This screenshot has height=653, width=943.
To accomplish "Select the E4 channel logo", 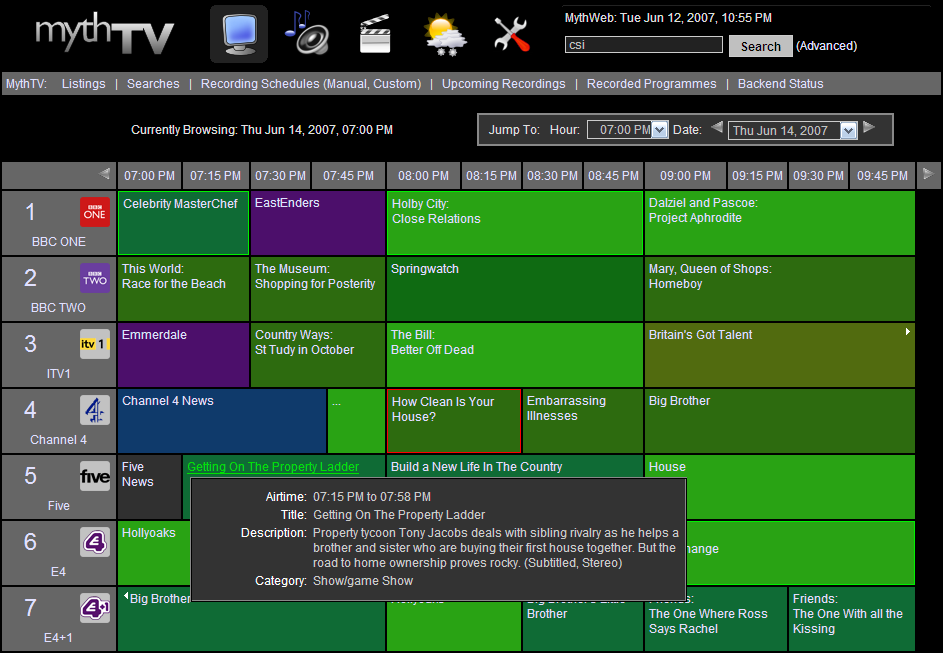I will point(95,542).
